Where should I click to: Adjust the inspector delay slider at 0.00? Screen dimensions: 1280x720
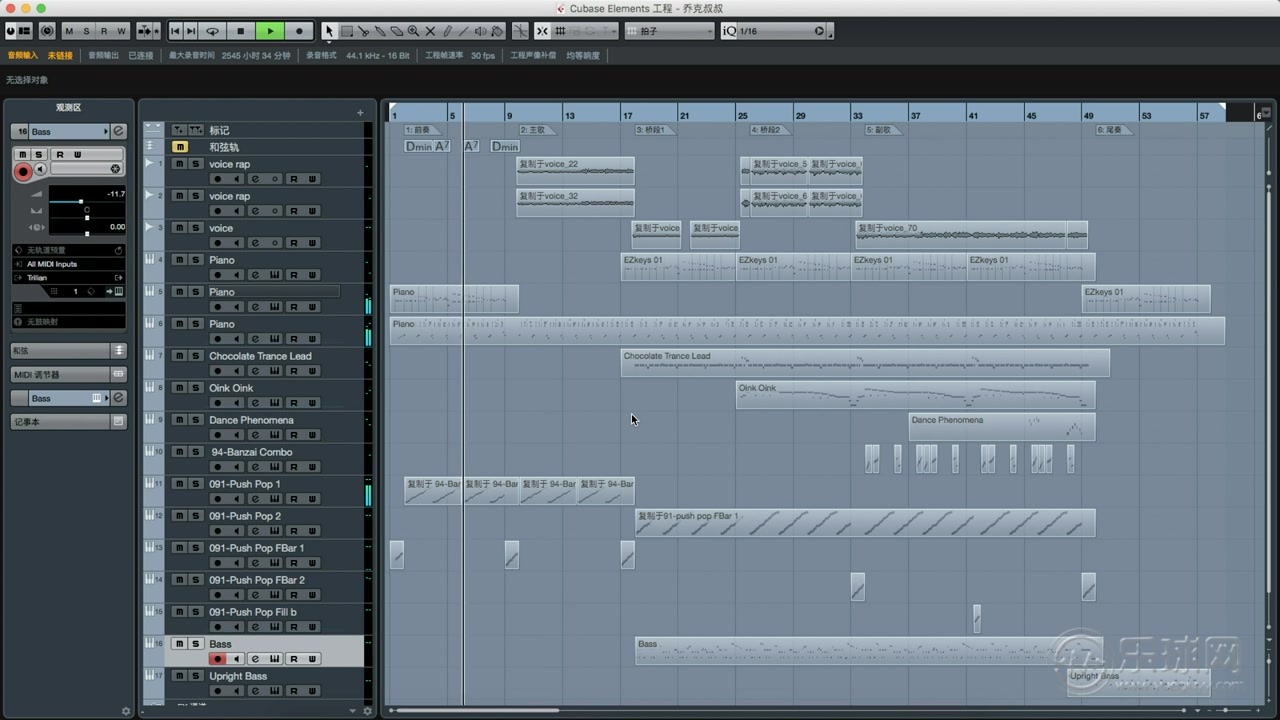(87, 233)
